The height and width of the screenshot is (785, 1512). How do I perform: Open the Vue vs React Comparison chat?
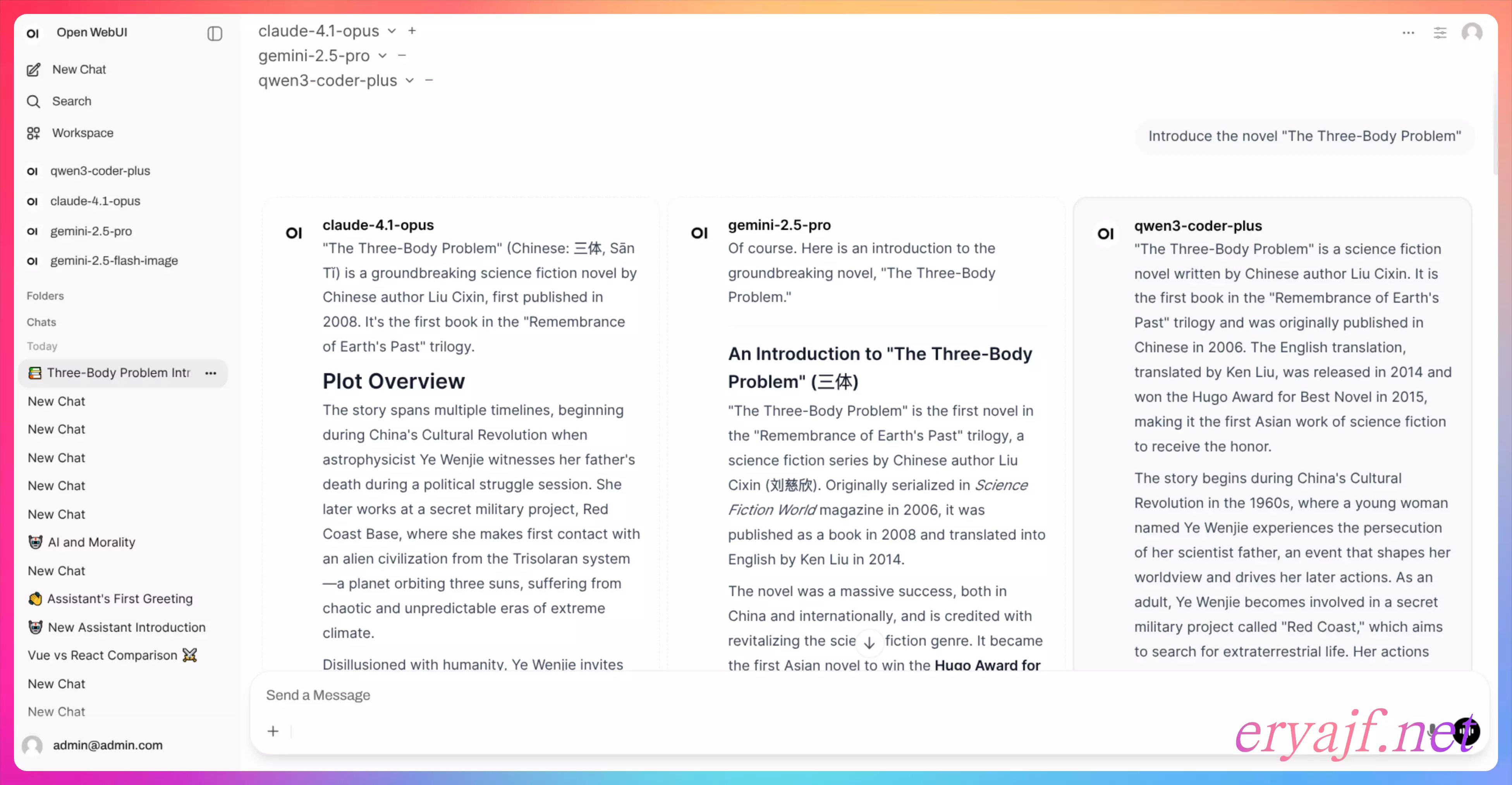pyautogui.click(x=103, y=655)
